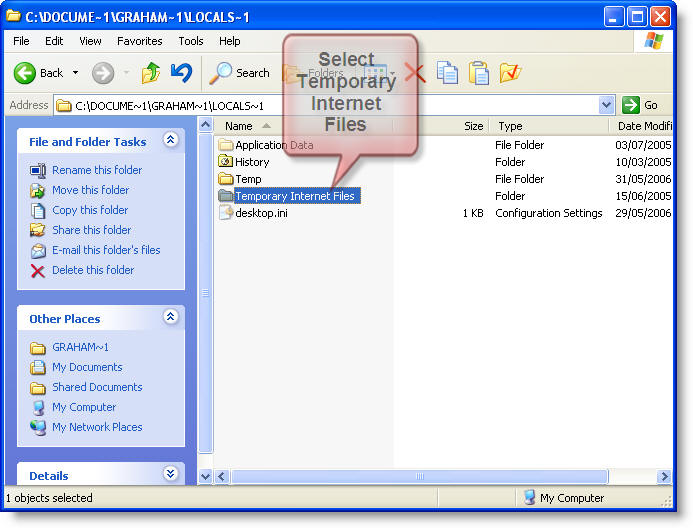
Task: Click the task pane scroll down arrow
Action: (x=206, y=476)
